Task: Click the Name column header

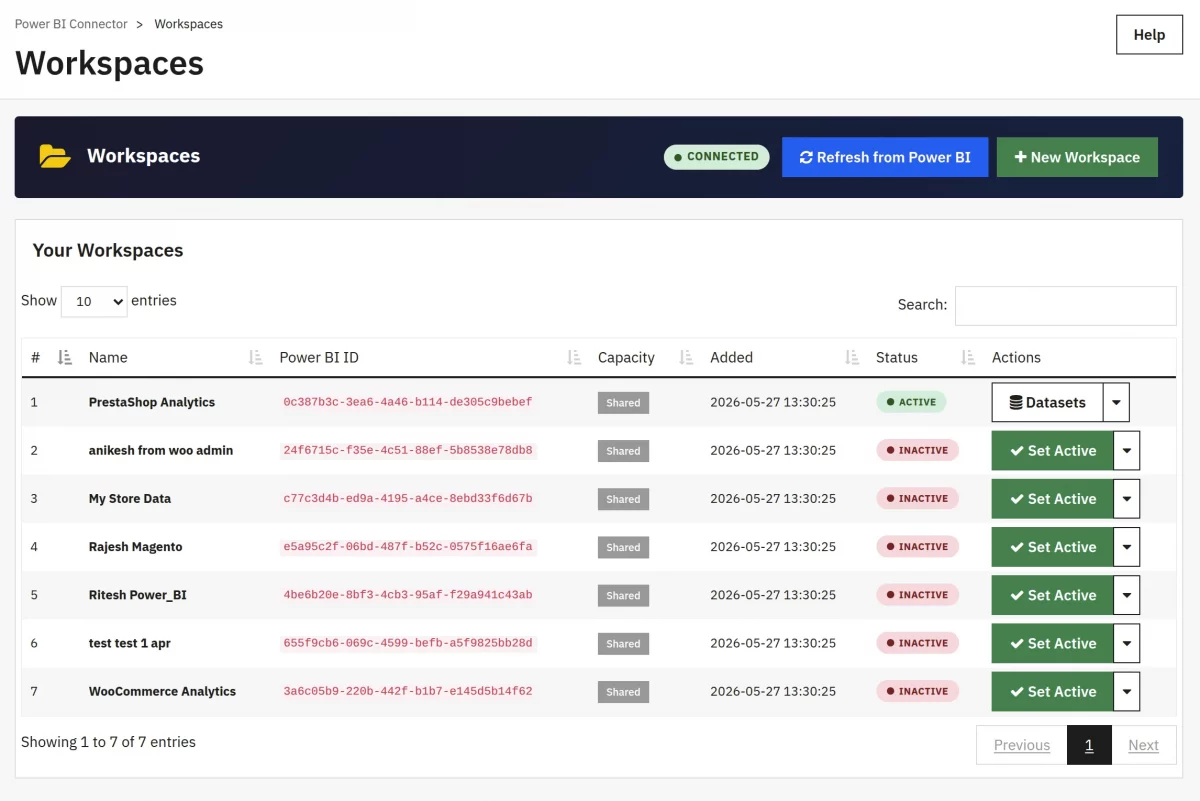Action: pyautogui.click(x=108, y=357)
